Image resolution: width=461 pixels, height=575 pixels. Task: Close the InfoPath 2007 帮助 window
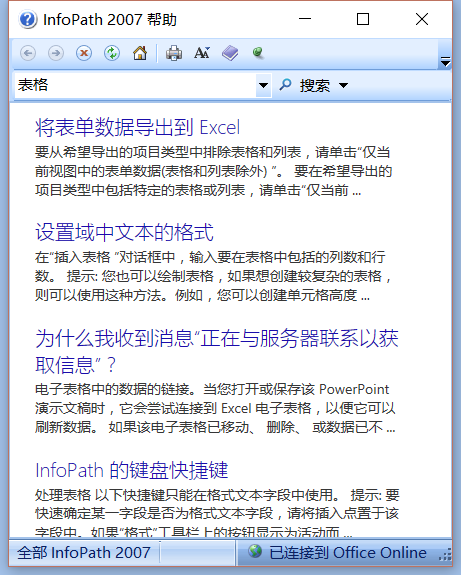422,19
